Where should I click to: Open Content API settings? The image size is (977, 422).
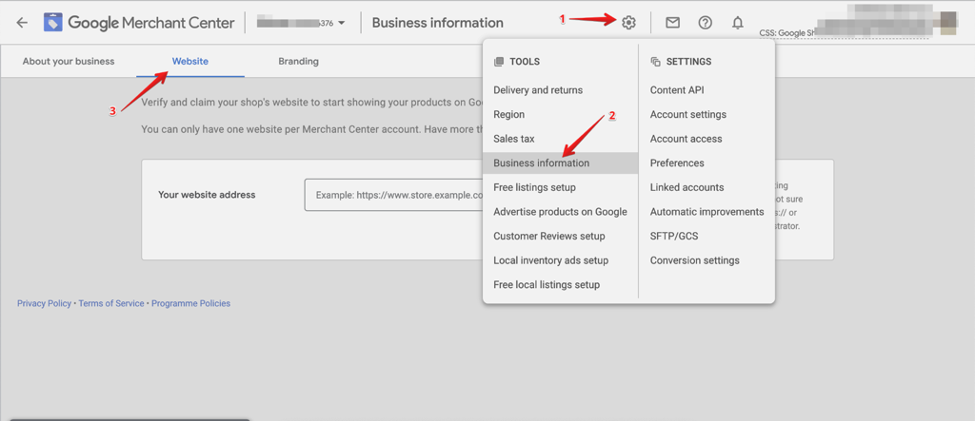coord(677,90)
